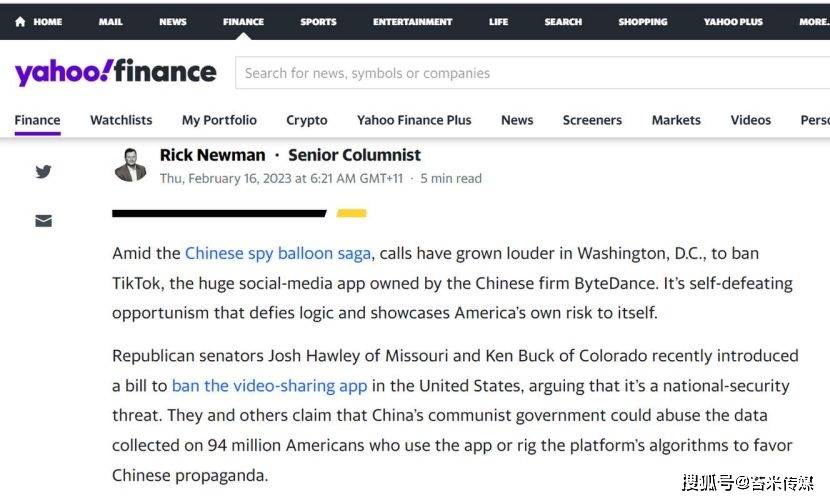Image resolution: width=830 pixels, height=500 pixels.
Task: Expand the More menu in top bar
Action: click(x=814, y=22)
